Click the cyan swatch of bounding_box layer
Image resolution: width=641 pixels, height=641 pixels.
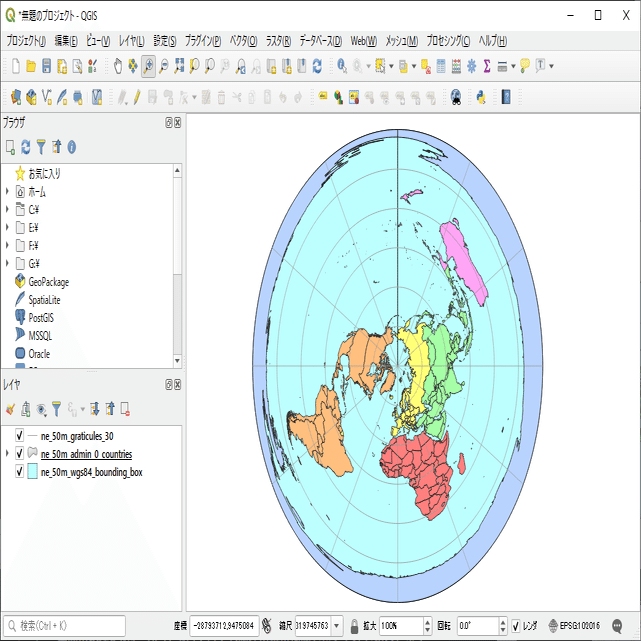[x=32, y=471]
